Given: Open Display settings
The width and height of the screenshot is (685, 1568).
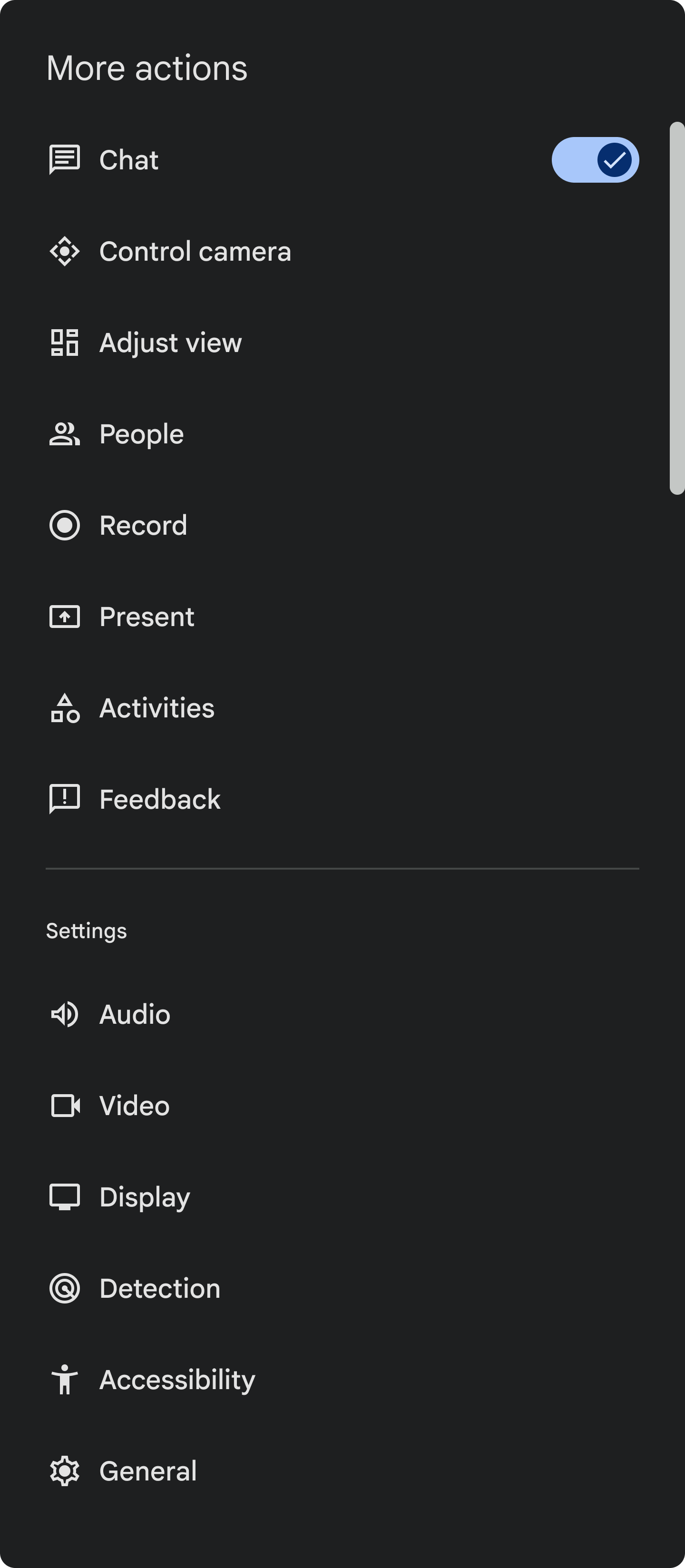Looking at the screenshot, I should (x=145, y=1197).
